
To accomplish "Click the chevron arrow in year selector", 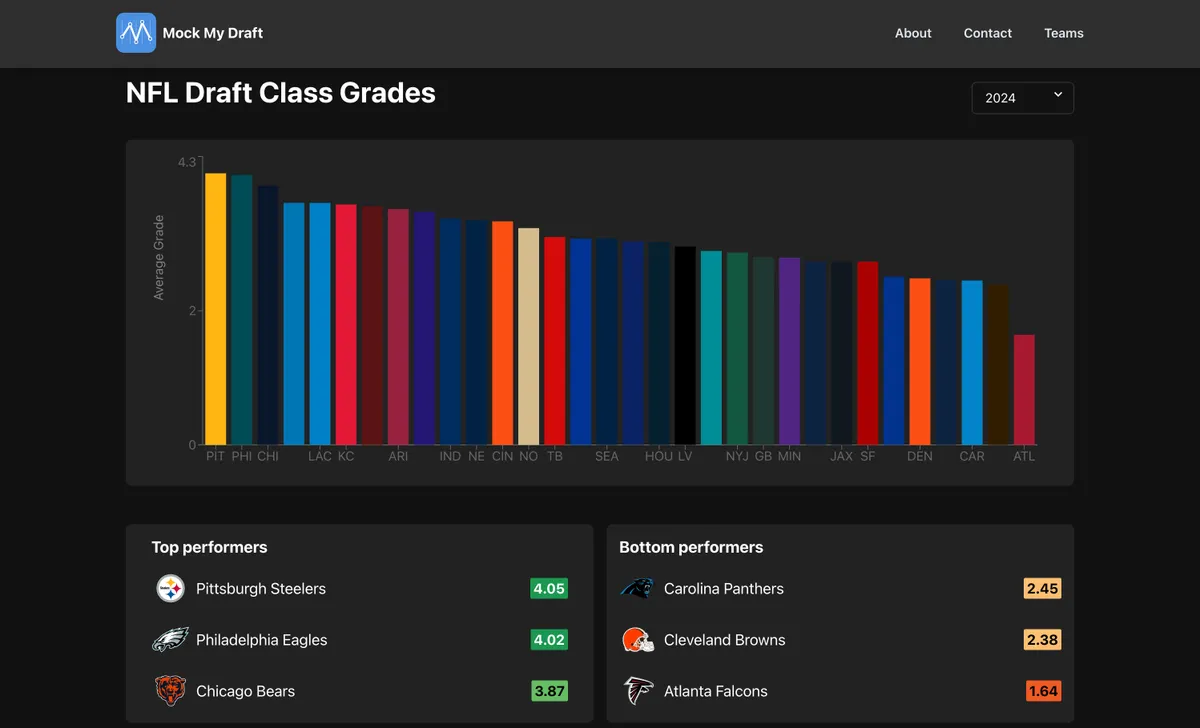I will [x=1058, y=95].
